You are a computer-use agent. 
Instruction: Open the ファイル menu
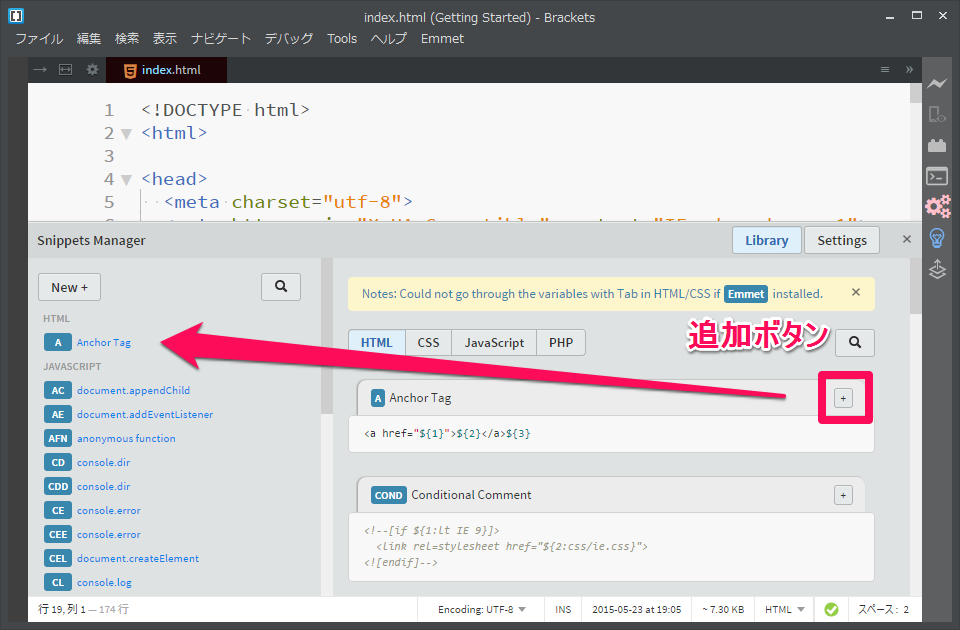point(39,39)
